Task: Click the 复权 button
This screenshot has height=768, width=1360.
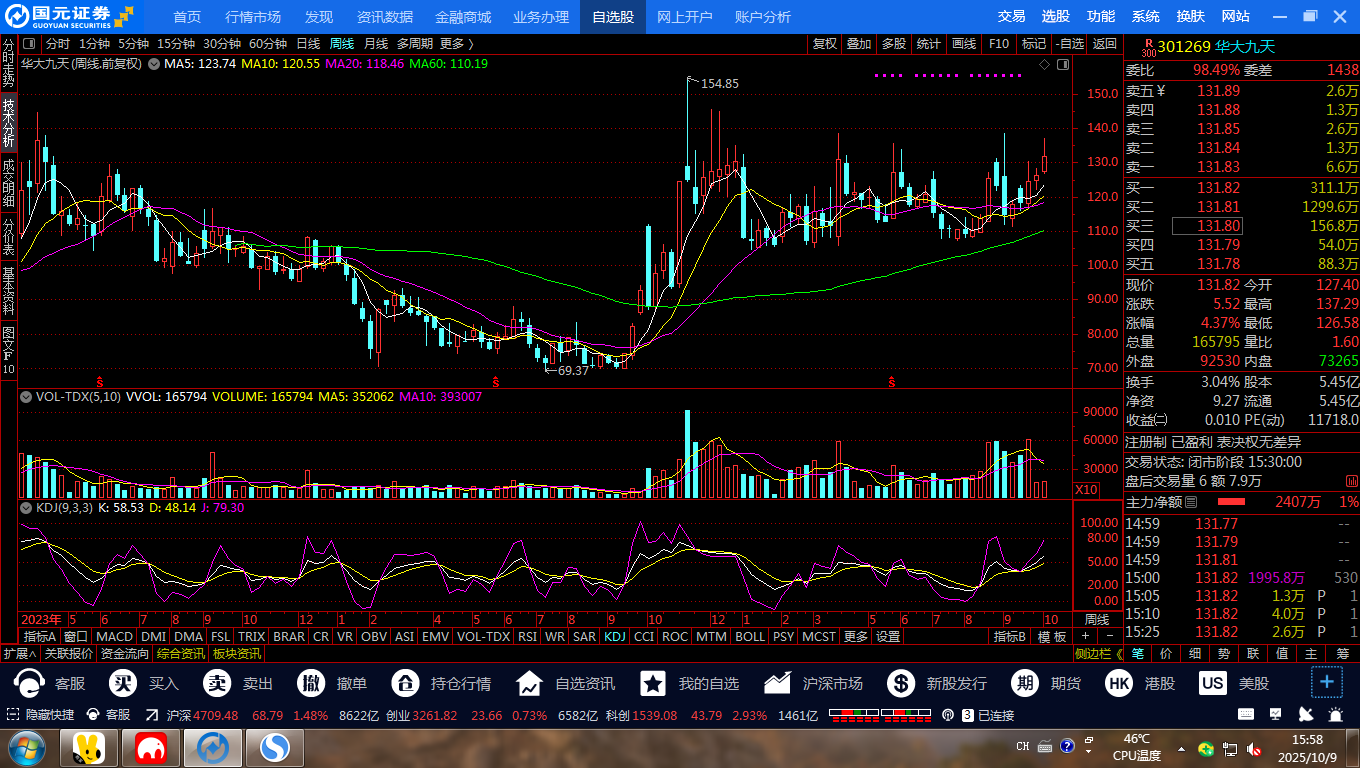Action: [824, 44]
